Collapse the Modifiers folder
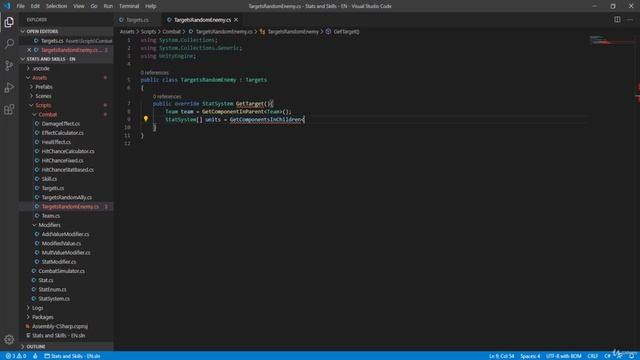This screenshot has width=640, height=360. 49,225
